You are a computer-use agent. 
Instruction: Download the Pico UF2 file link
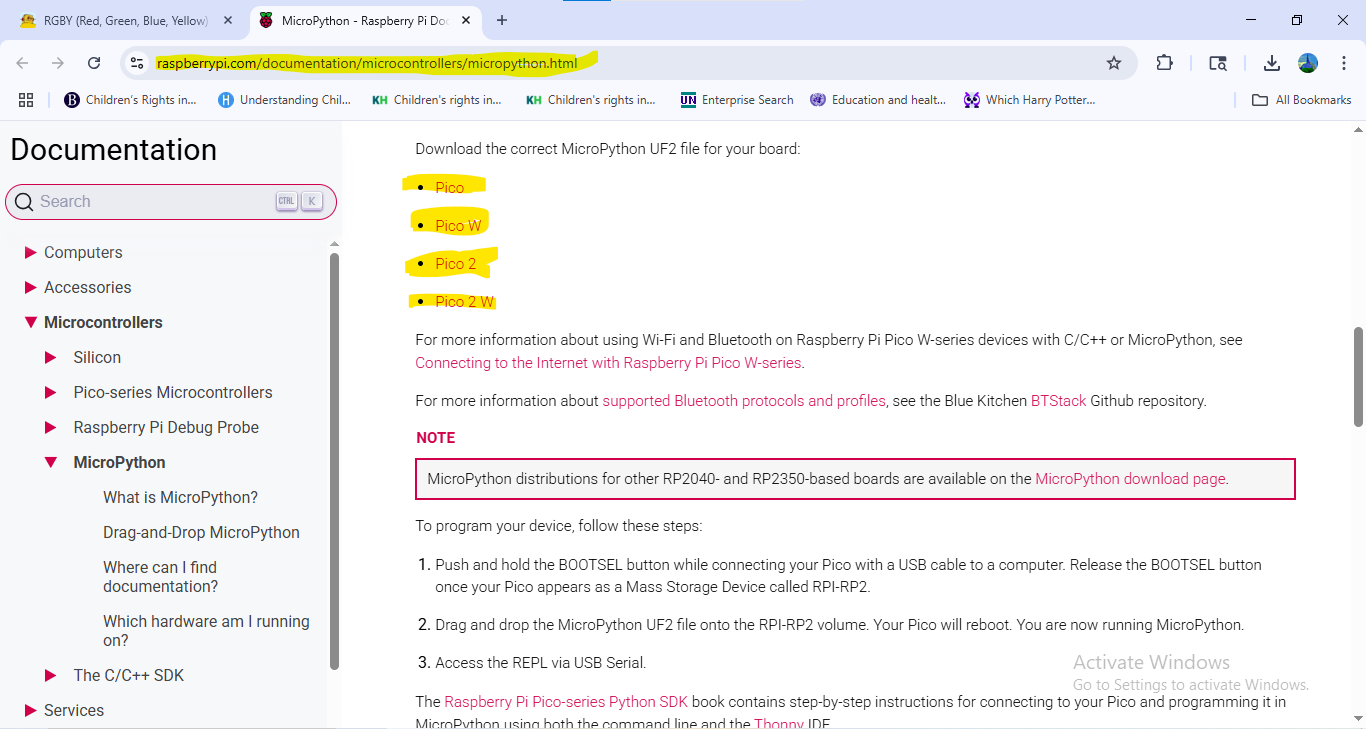click(x=449, y=187)
